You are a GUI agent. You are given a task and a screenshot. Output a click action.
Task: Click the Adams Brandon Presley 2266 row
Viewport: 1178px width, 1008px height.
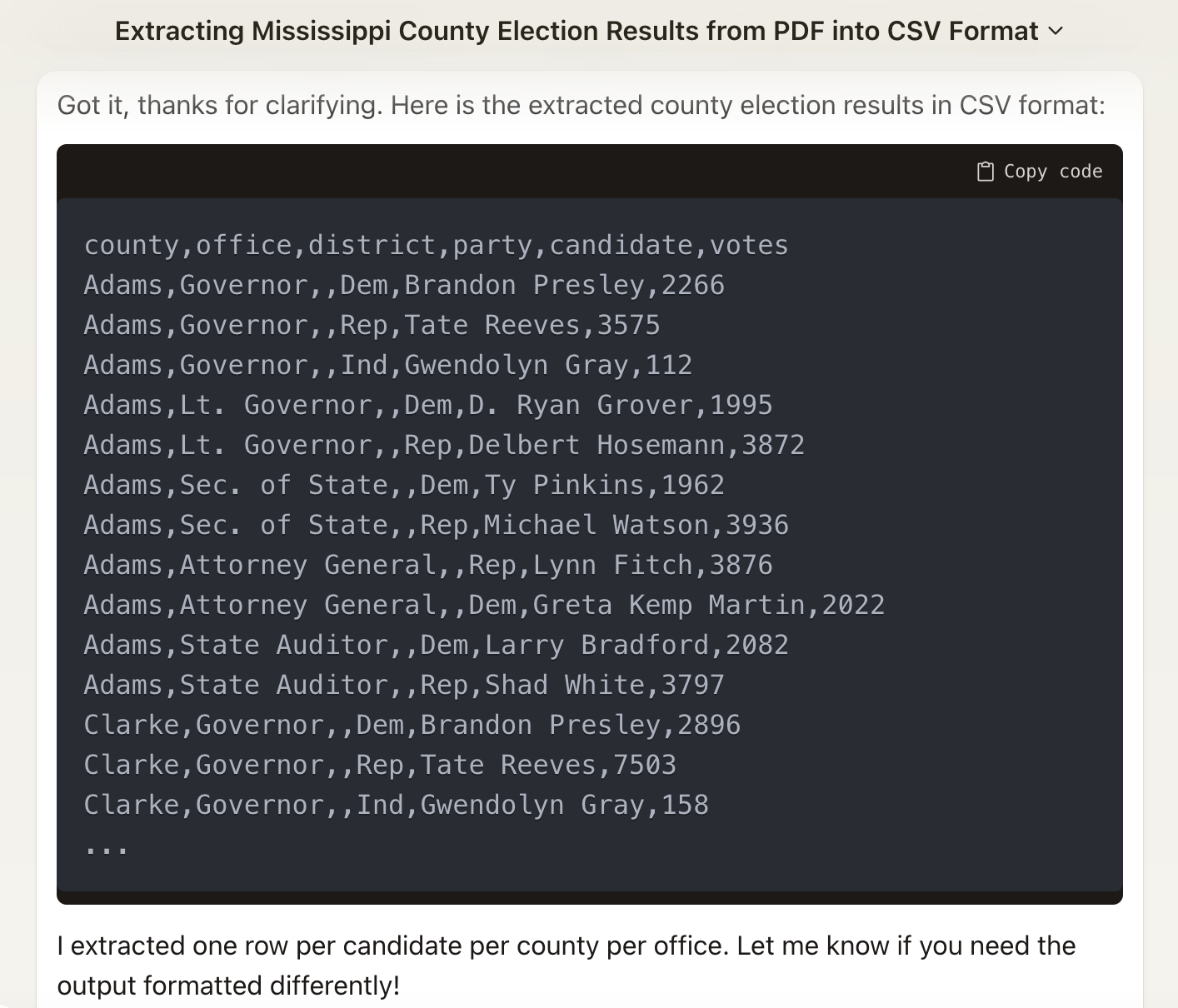(404, 286)
